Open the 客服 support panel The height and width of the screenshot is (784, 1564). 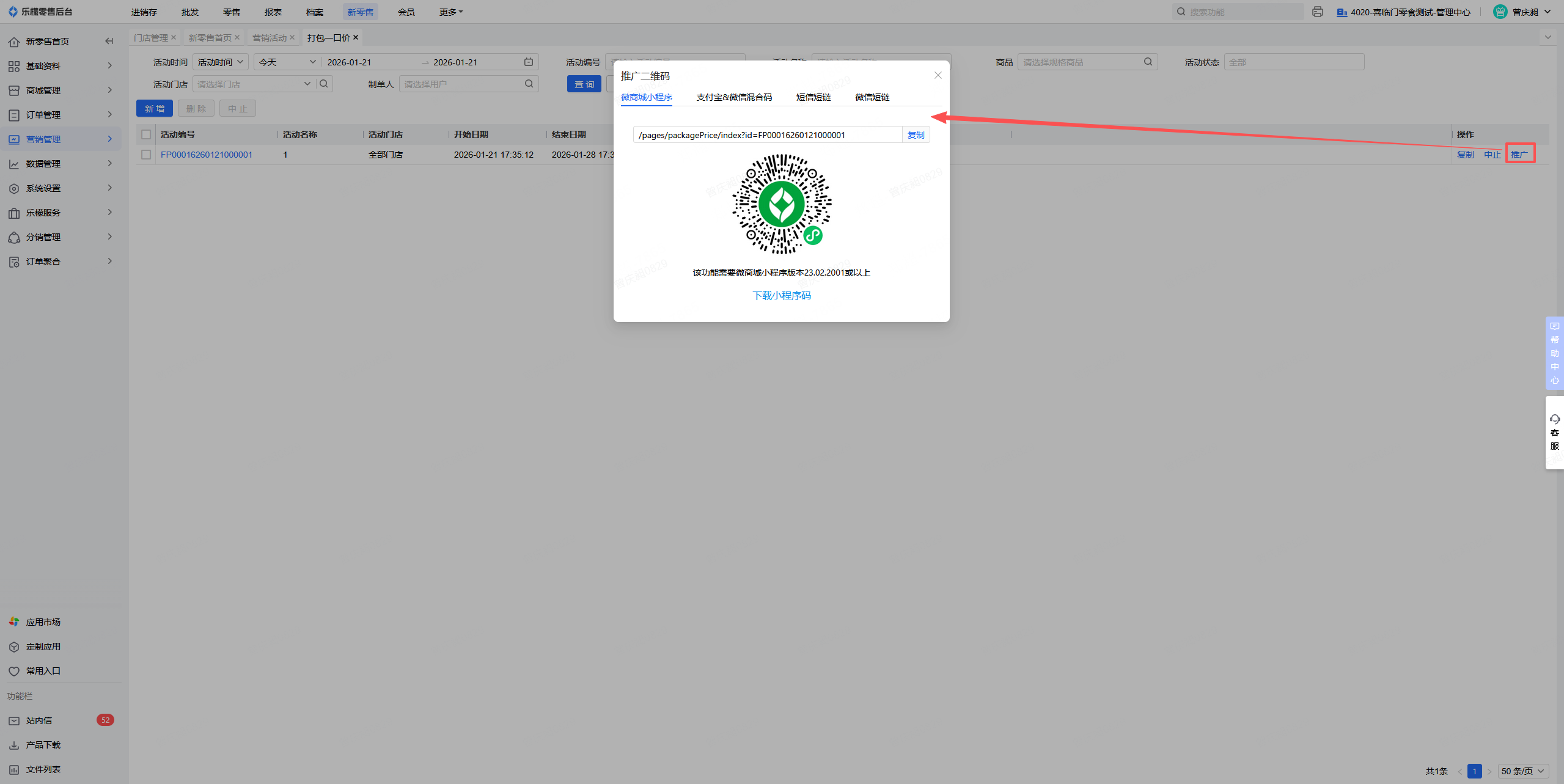1554,432
